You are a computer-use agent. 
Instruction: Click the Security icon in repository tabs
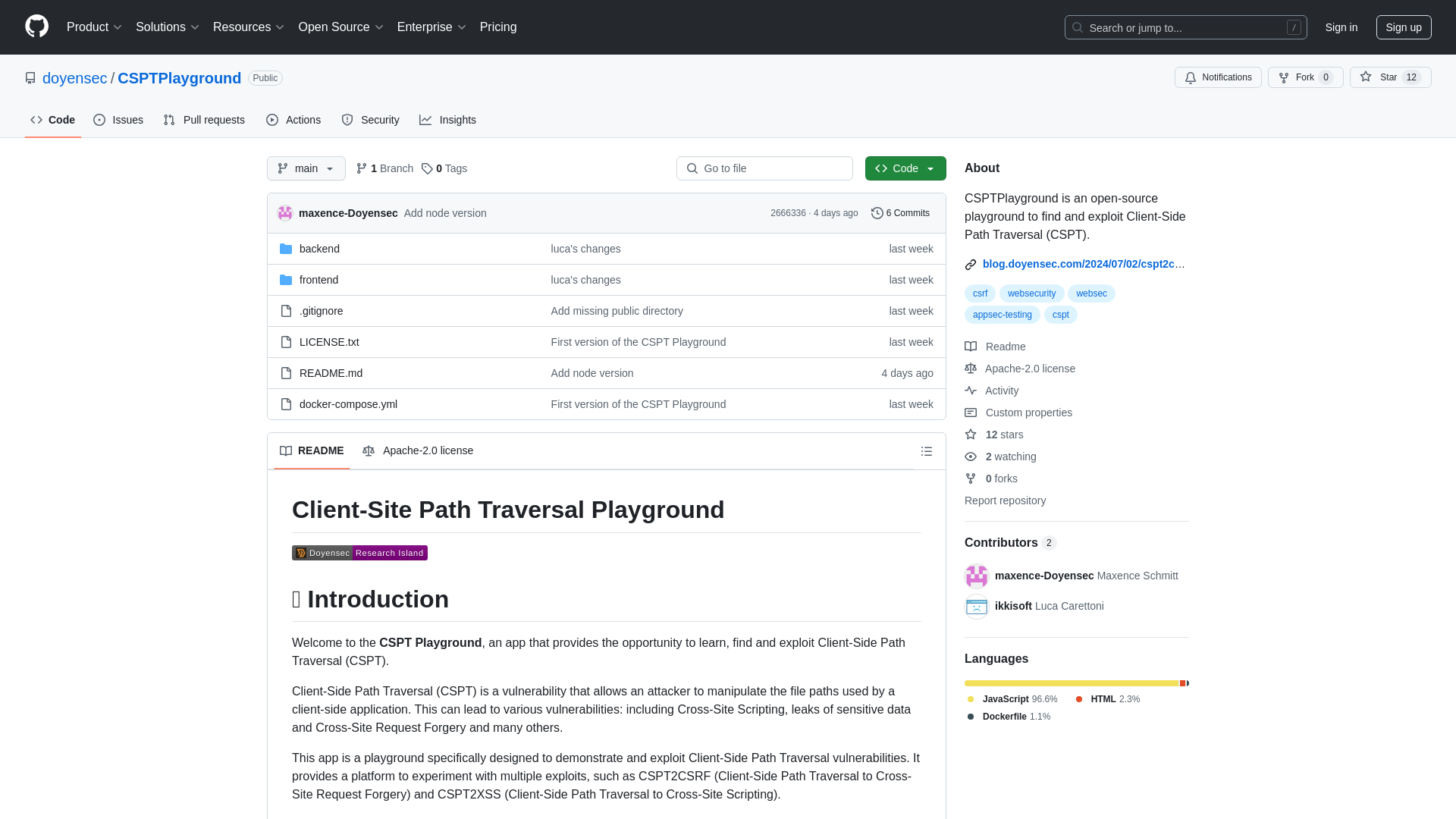[x=347, y=120]
